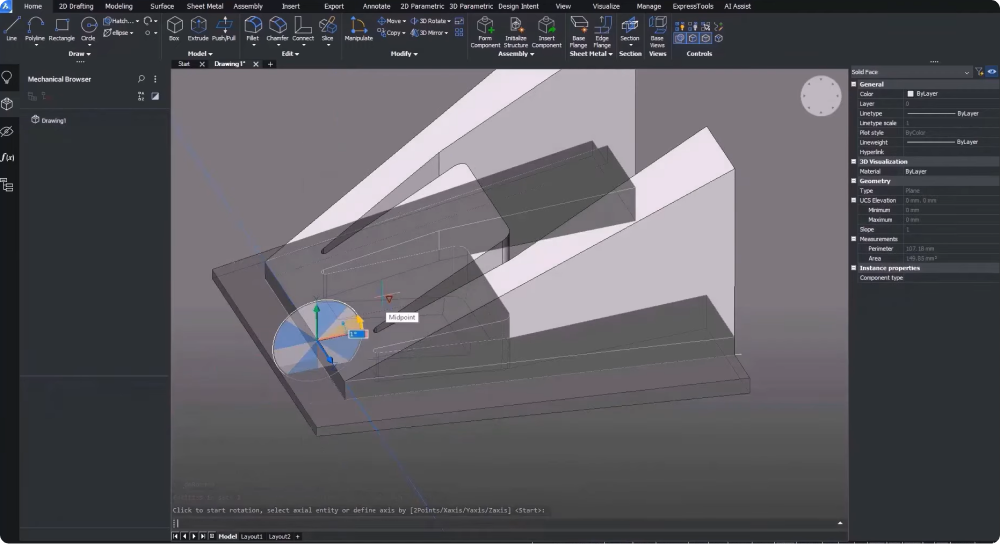
Task: Switch to the Sheet Metal ribbon tab
Action: click(205, 6)
